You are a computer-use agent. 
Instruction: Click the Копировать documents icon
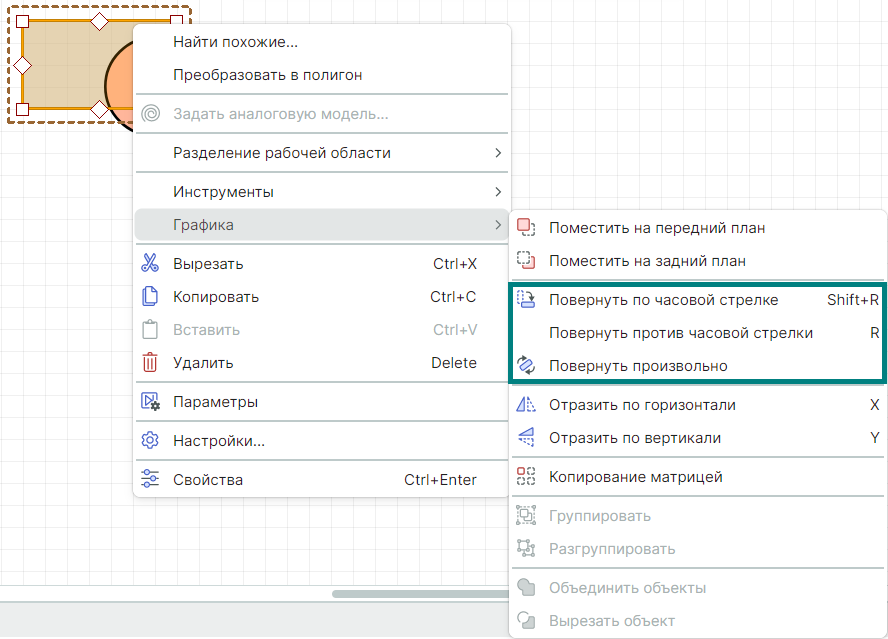(x=150, y=297)
